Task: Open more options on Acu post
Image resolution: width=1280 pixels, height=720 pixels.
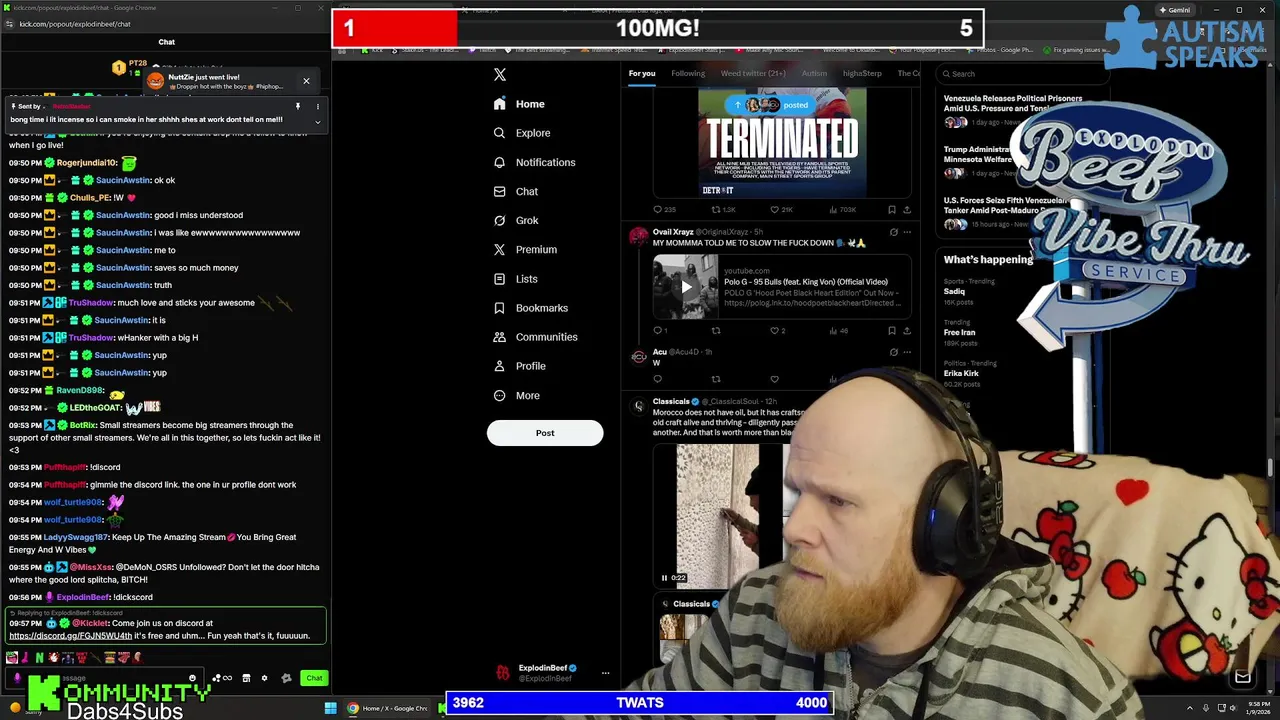Action: pyautogui.click(x=907, y=352)
